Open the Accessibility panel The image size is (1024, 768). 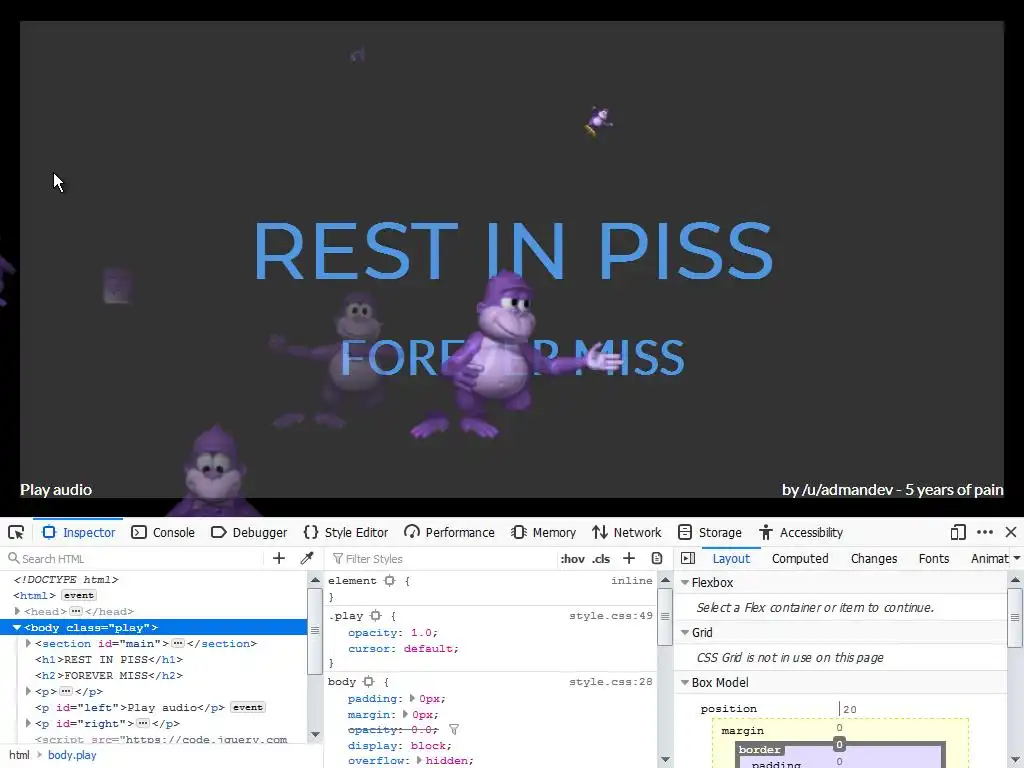tap(801, 532)
